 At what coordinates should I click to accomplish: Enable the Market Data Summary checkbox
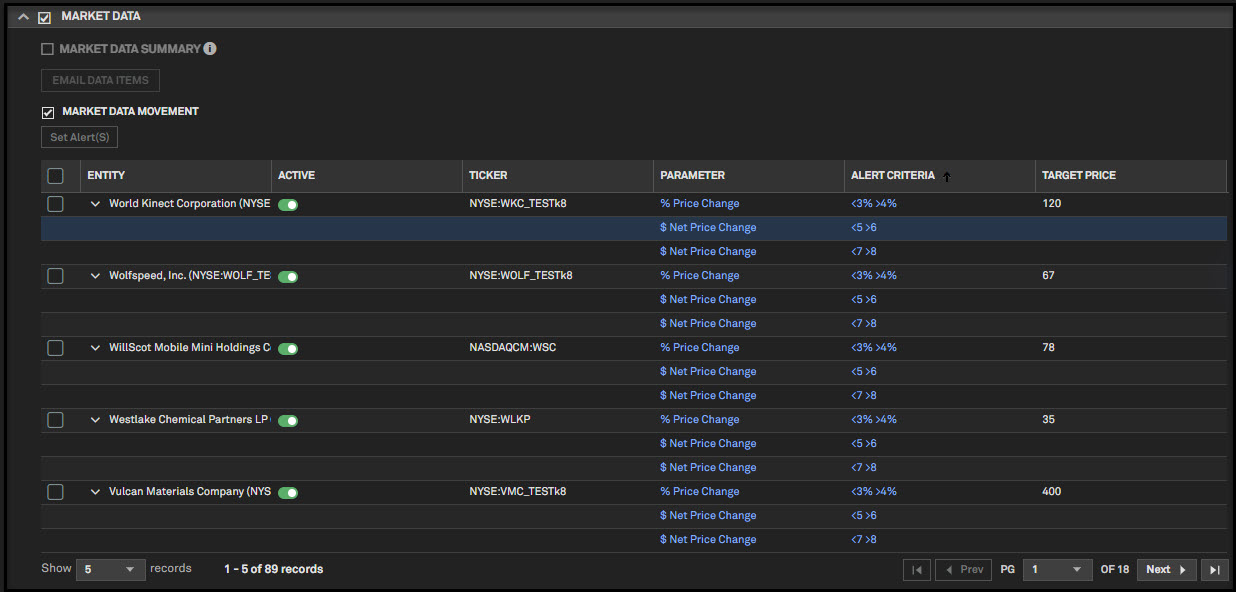[47, 49]
